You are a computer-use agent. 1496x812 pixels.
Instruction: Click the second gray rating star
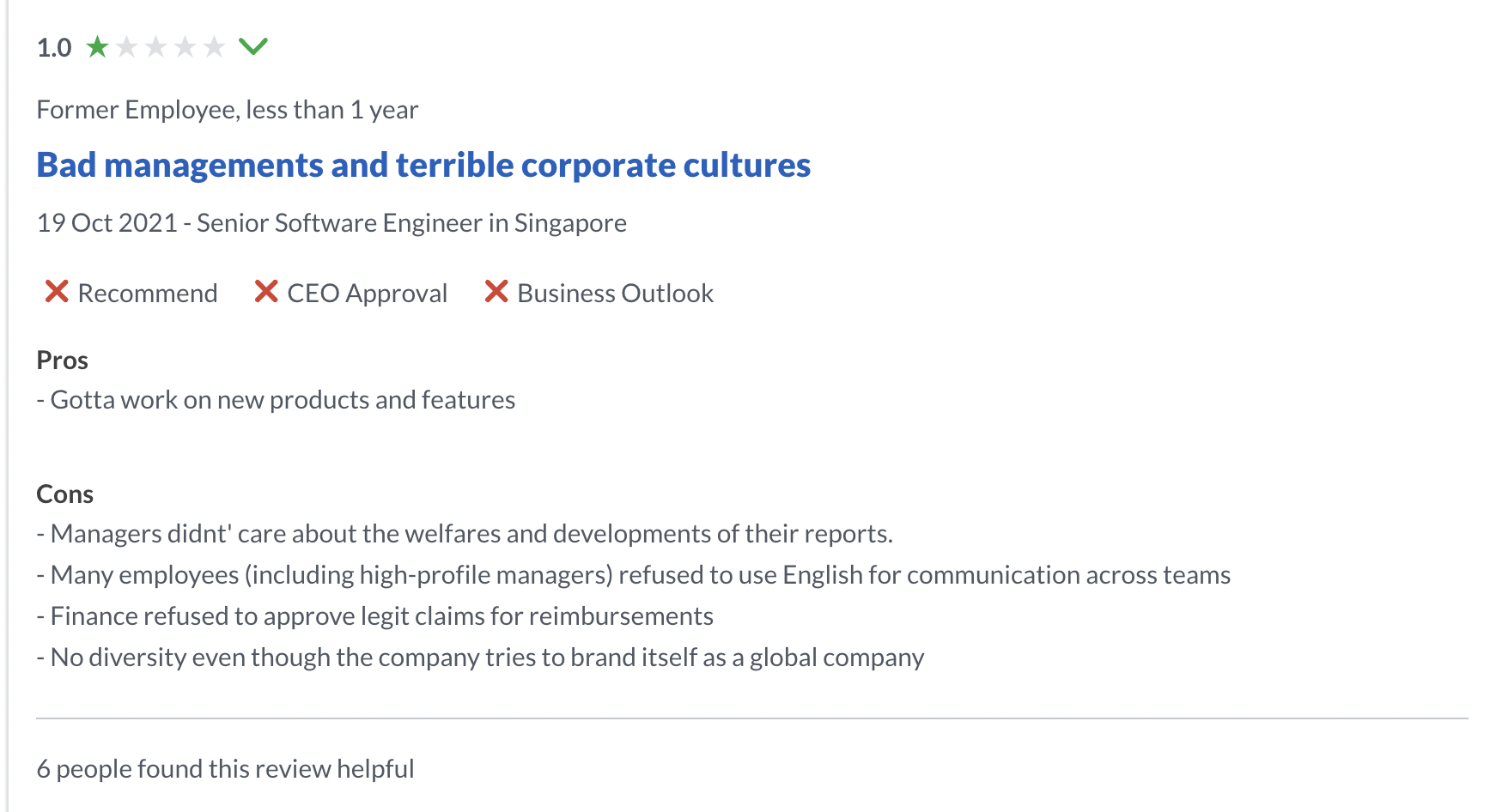126,46
